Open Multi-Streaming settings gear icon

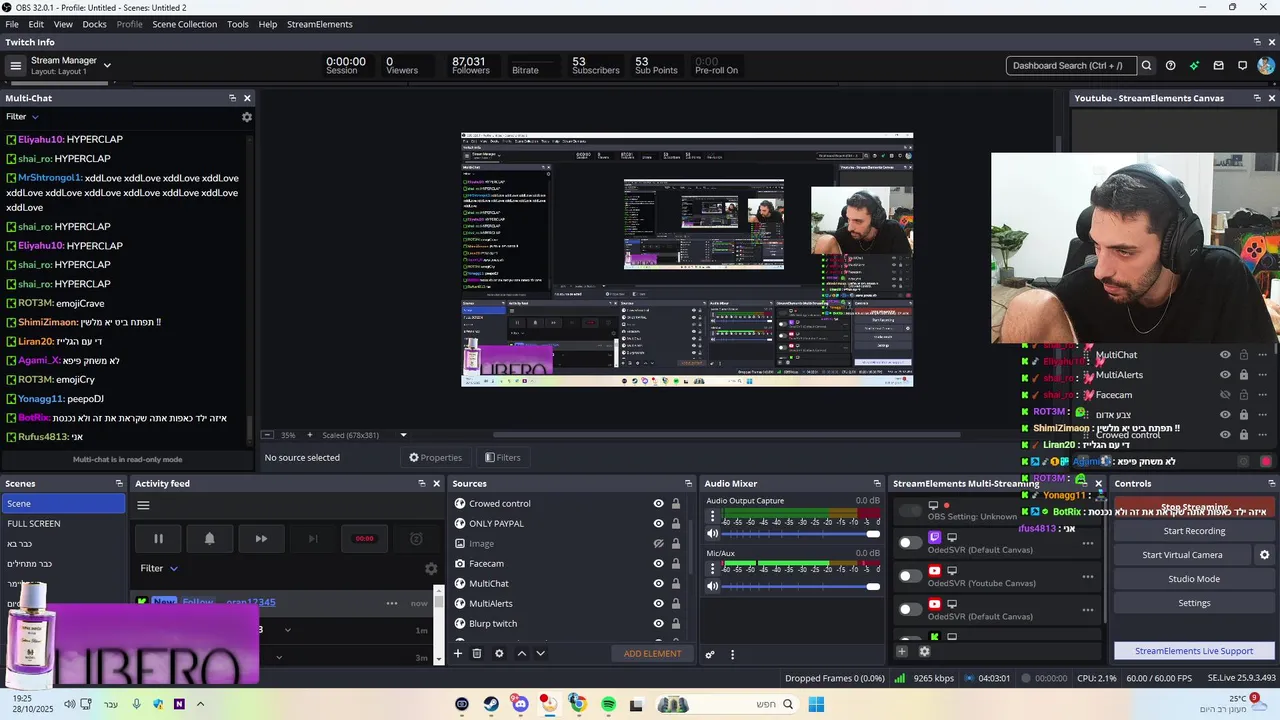pos(924,651)
